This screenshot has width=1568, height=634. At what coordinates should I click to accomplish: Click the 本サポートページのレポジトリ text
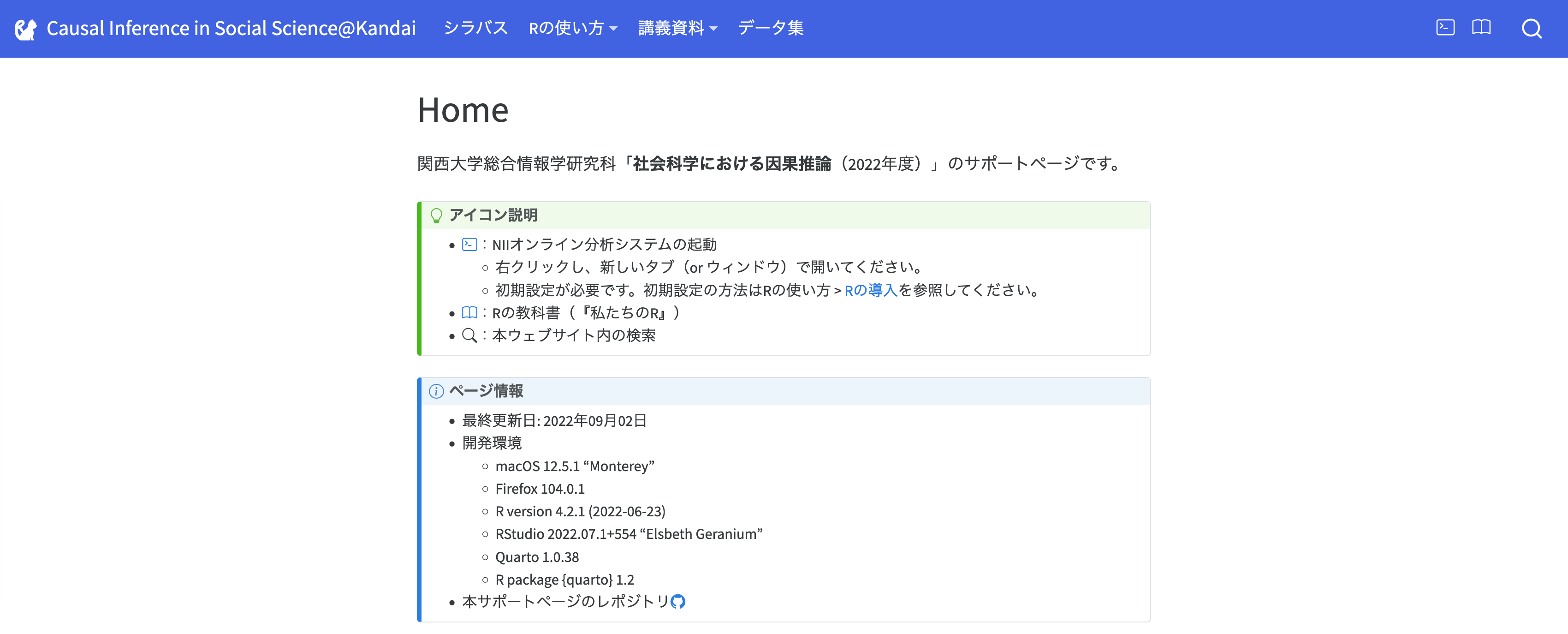point(565,602)
